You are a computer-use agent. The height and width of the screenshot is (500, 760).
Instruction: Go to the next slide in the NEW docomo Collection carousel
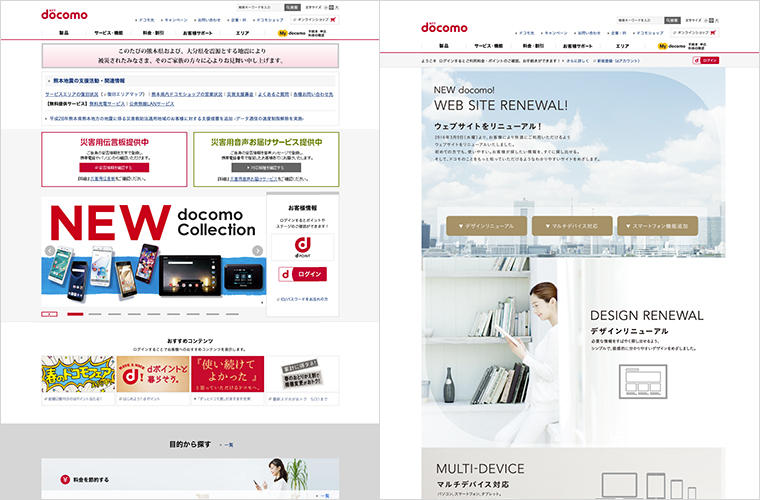click(257, 250)
